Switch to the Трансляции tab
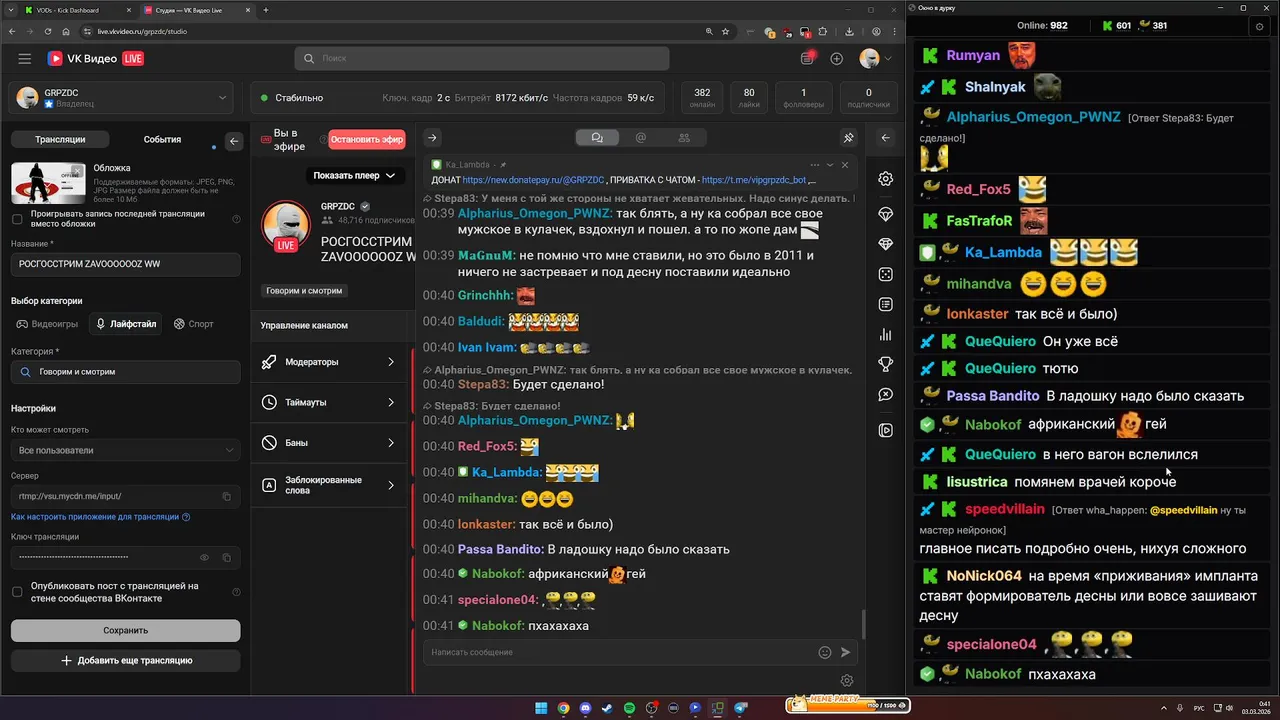Image resolution: width=1280 pixels, height=720 pixels. coord(60,140)
